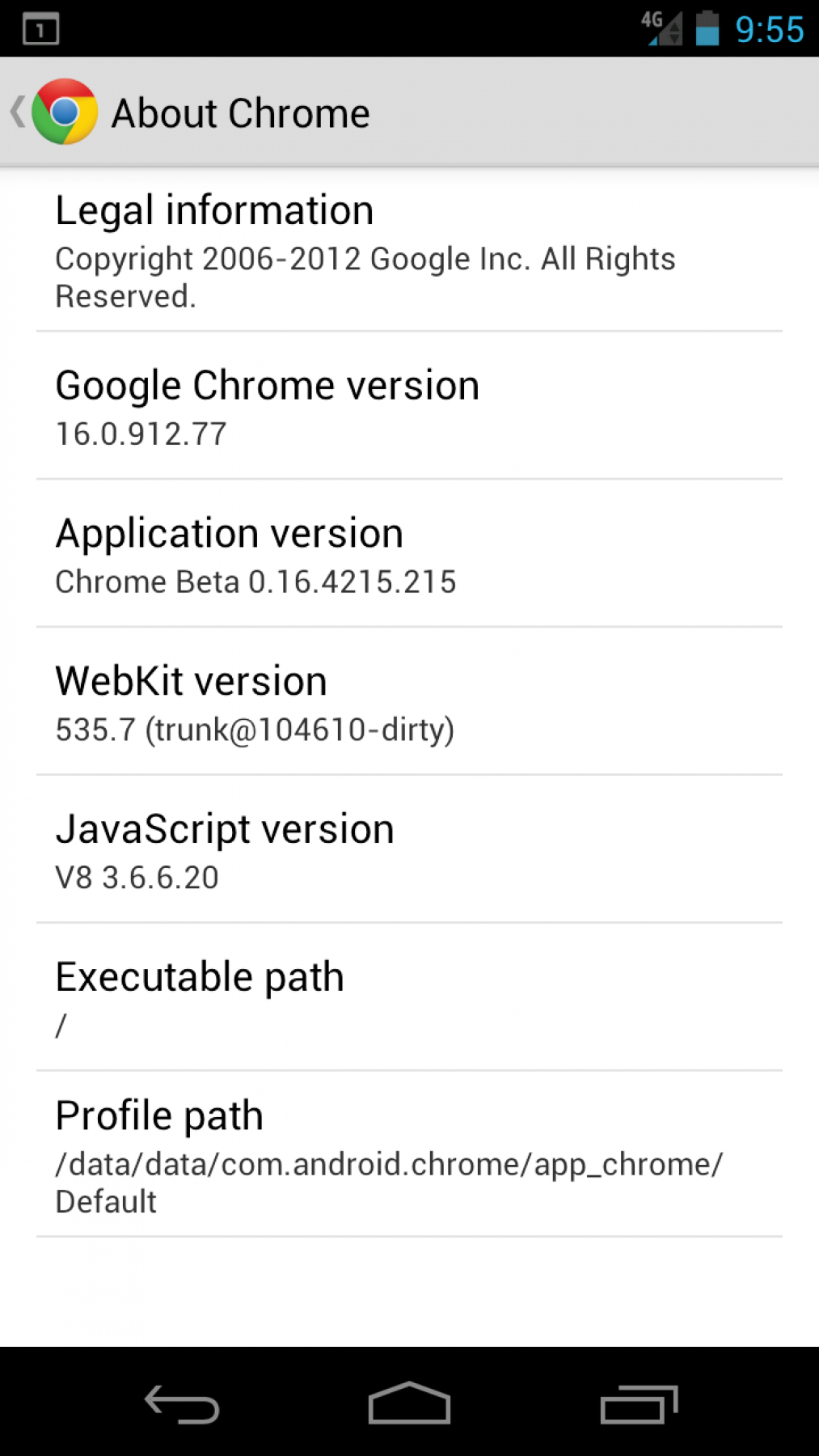Tap the About Chrome title
This screenshot has height=1456, width=819.
pos(240,113)
